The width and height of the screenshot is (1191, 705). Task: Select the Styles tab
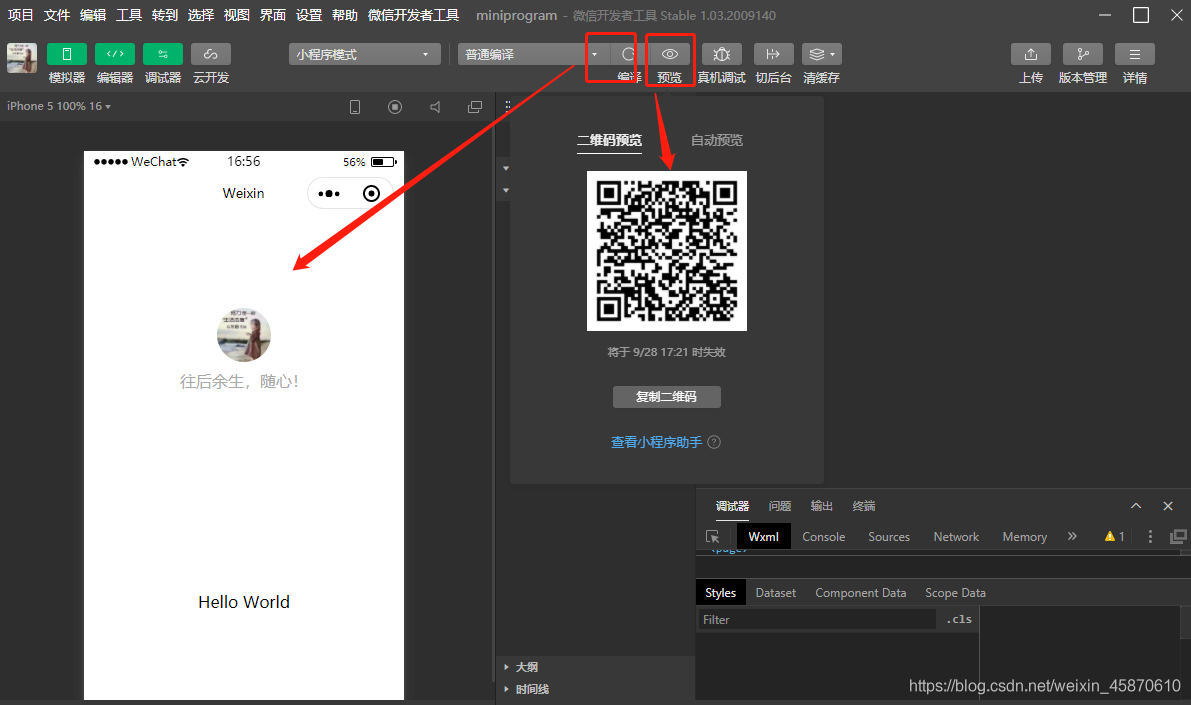720,593
